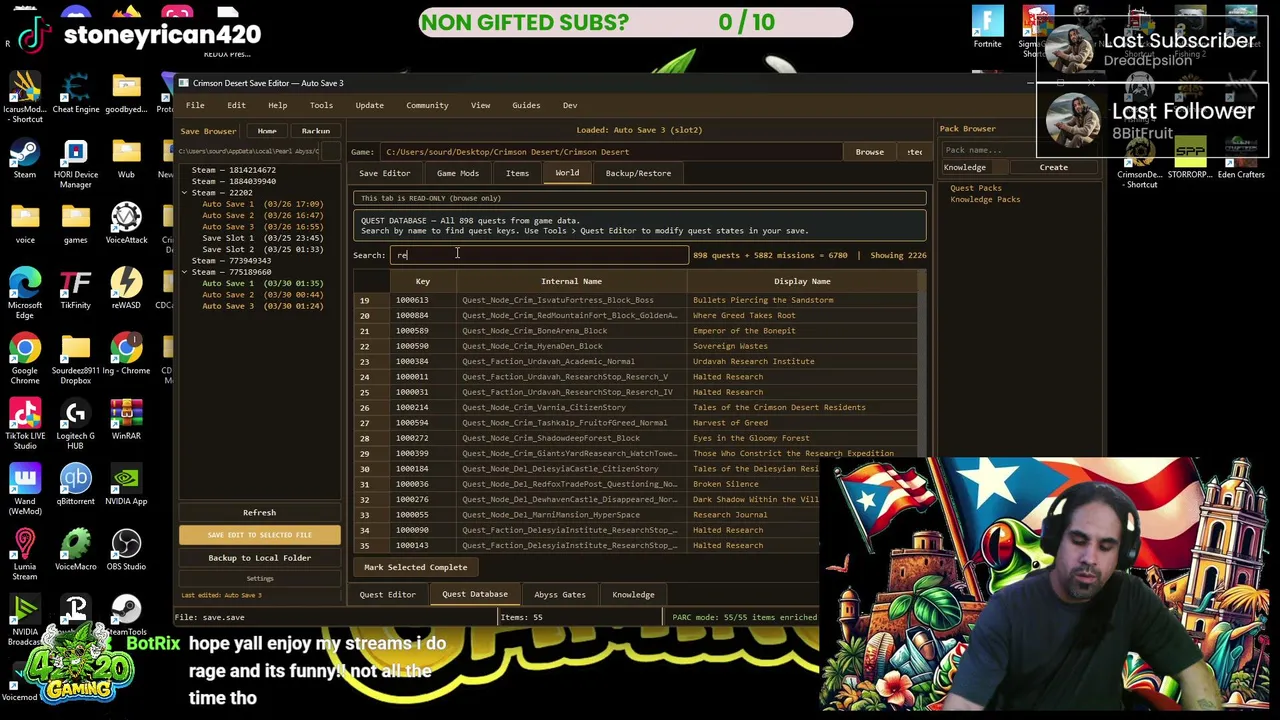Image resolution: width=1280 pixels, height=720 pixels.
Task: Click the quest Search input field
Action: [539, 255]
